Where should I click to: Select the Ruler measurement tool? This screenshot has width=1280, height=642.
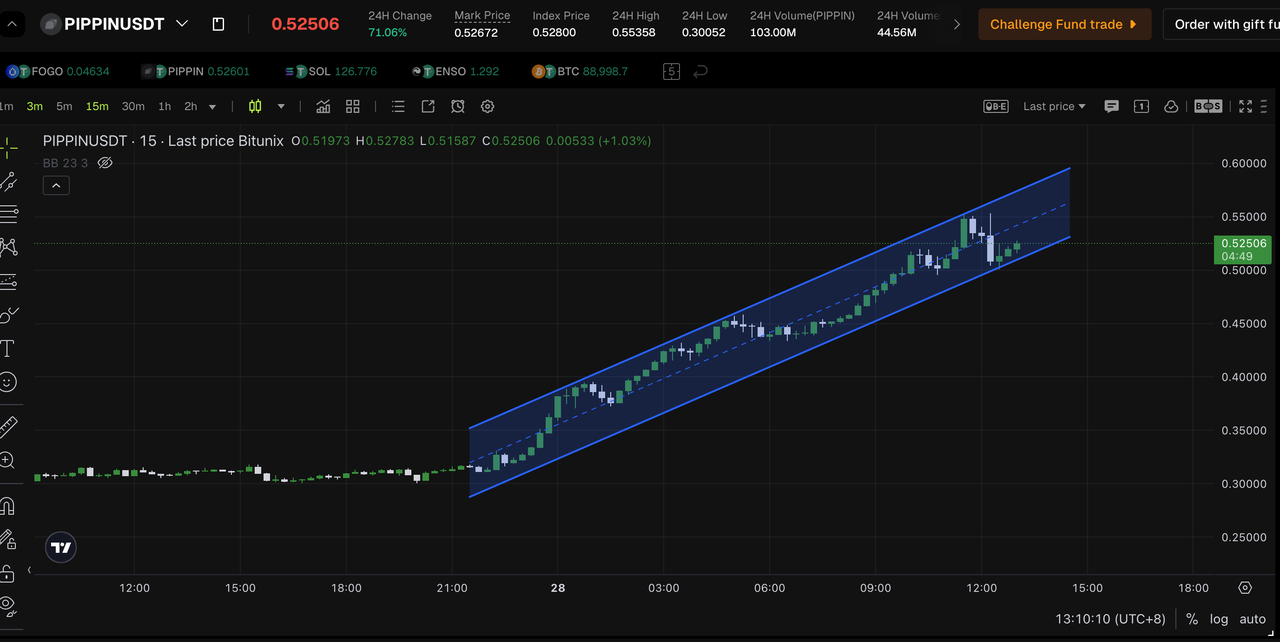pos(10,423)
